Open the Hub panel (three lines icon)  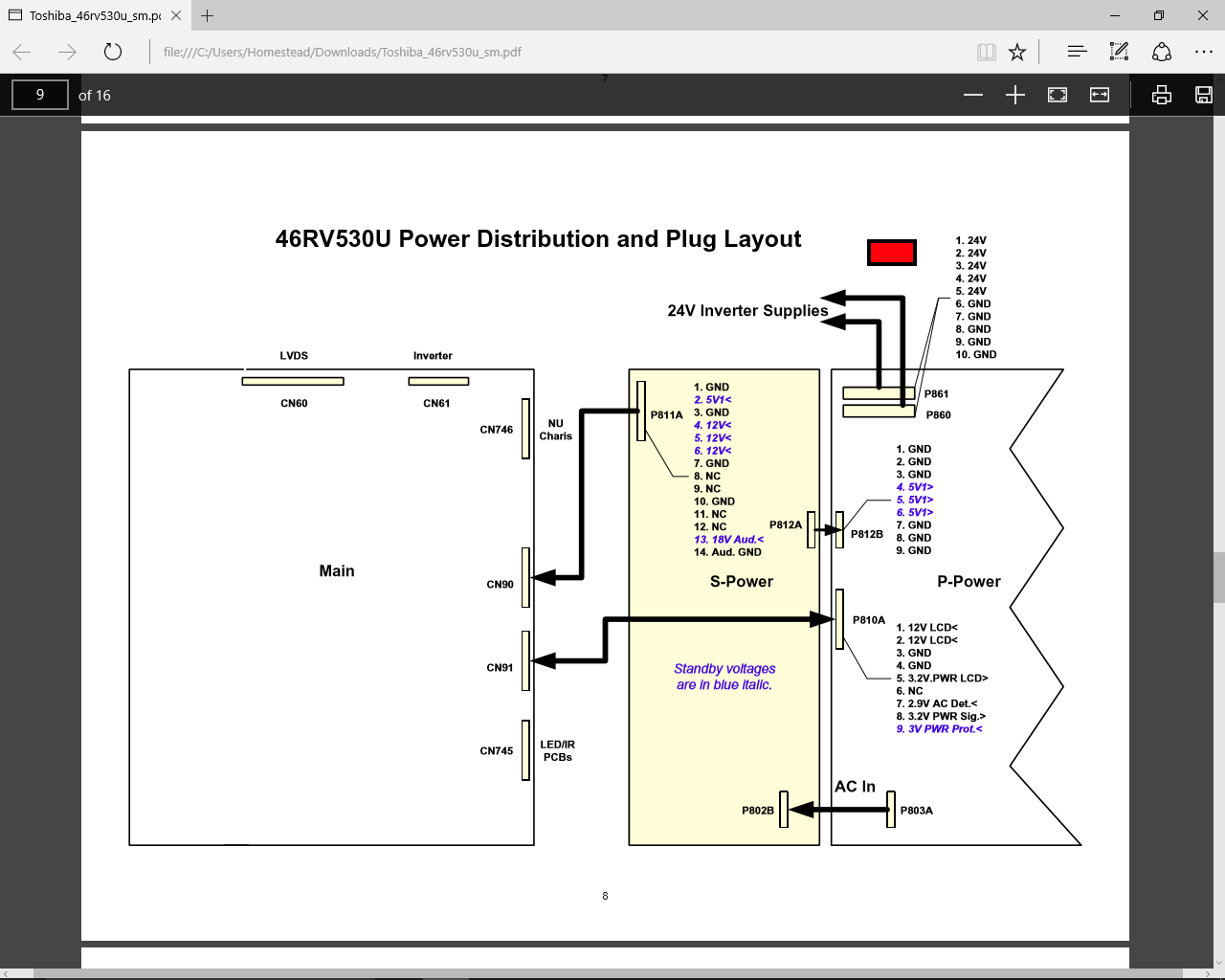click(1077, 52)
